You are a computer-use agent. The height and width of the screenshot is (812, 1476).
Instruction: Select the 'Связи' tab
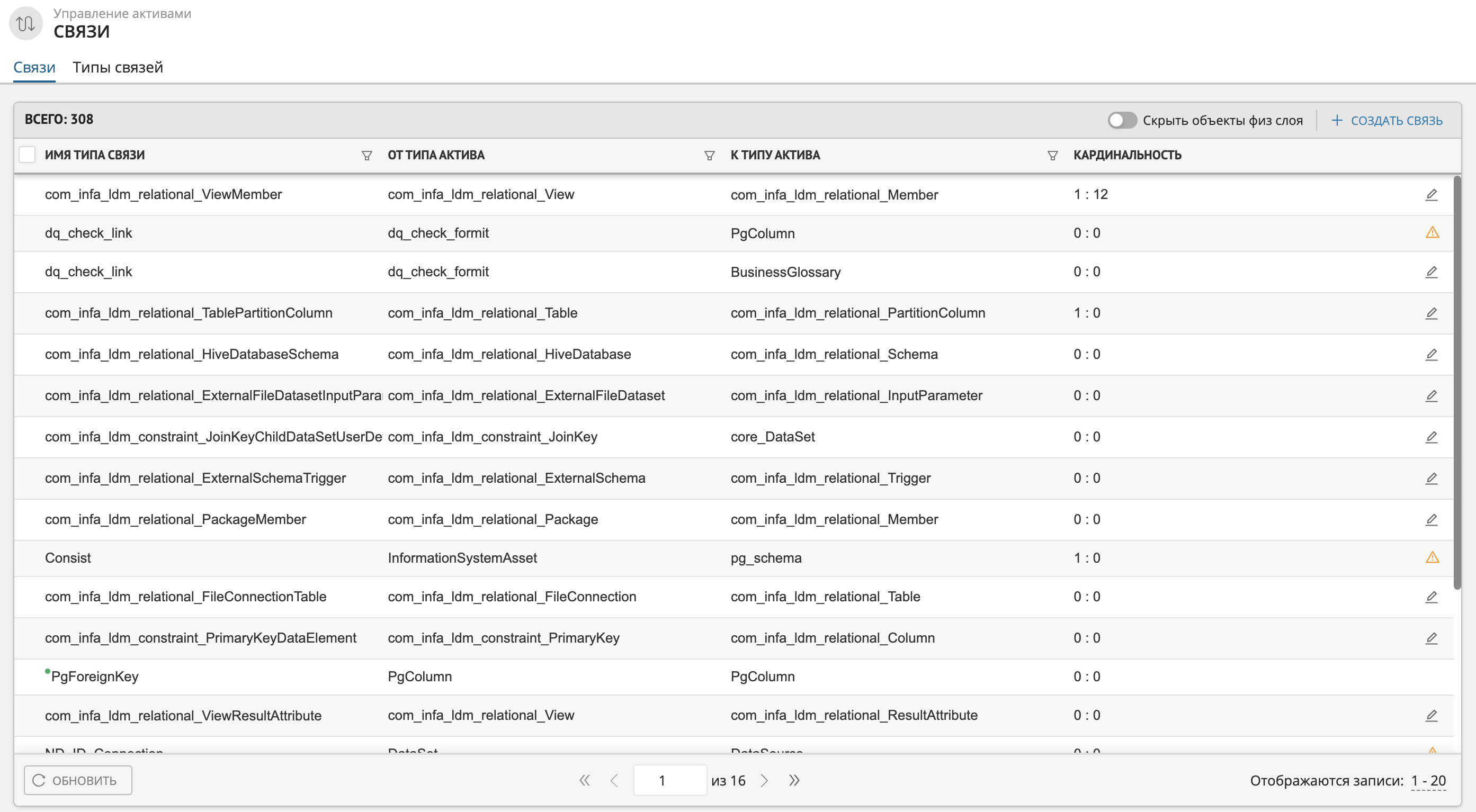[x=34, y=68]
